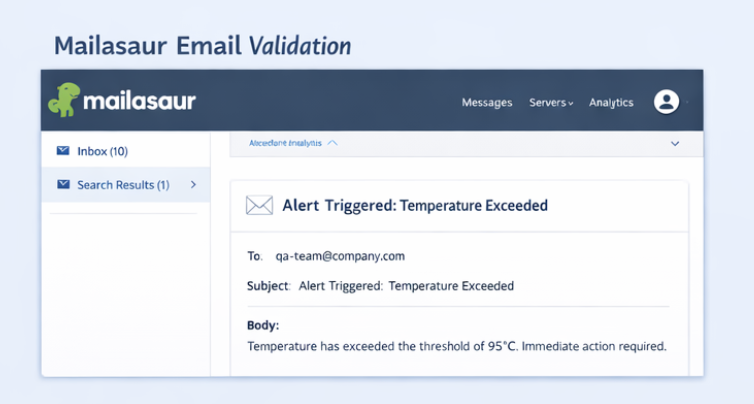Click the blurred blue label above the email
The width and height of the screenshot is (754, 404).
[x=285, y=143]
